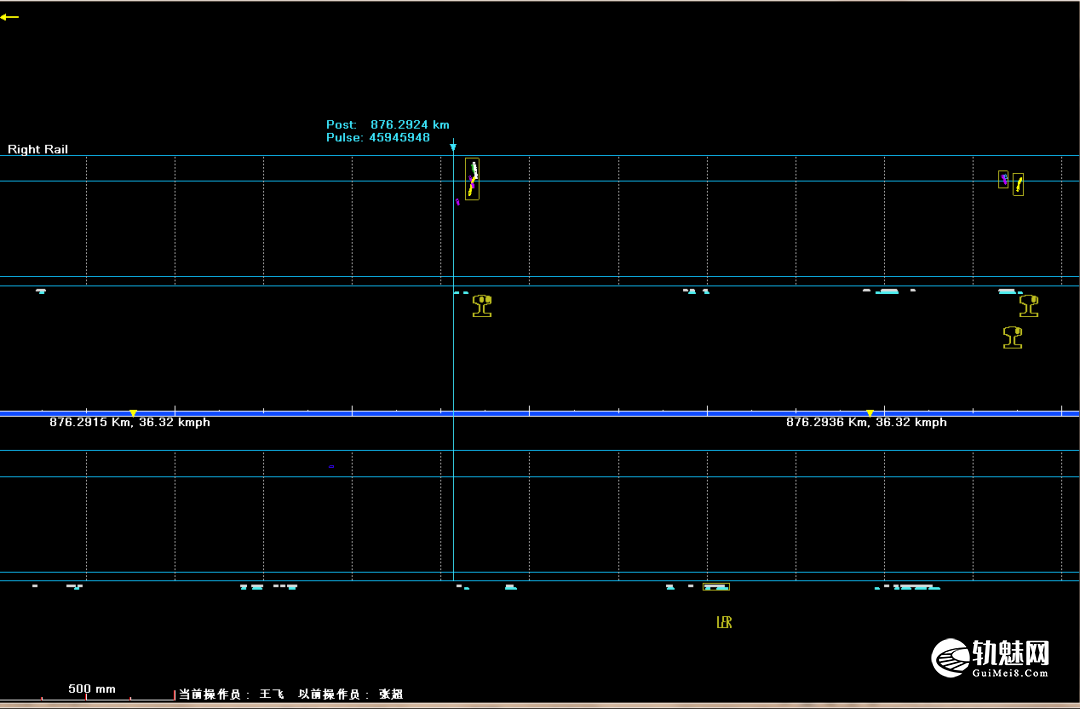This screenshot has width=1080, height=709.
Task: Click the unboxed purple echo left of cursor line
Action: click(457, 202)
